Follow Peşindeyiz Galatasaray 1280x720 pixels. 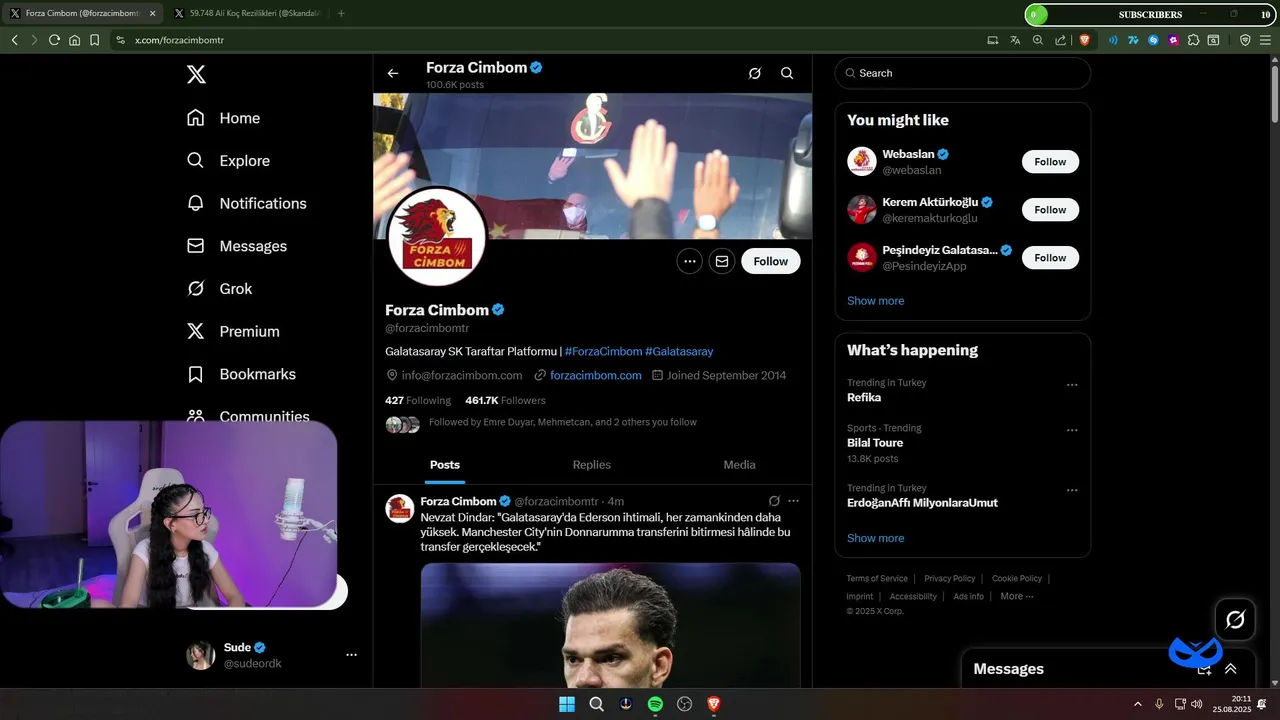1050,258
